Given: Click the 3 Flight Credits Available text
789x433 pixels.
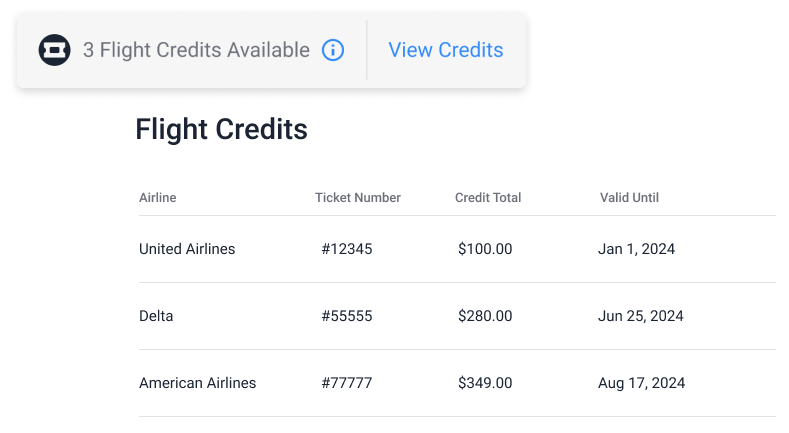Looking at the screenshot, I should [196, 50].
